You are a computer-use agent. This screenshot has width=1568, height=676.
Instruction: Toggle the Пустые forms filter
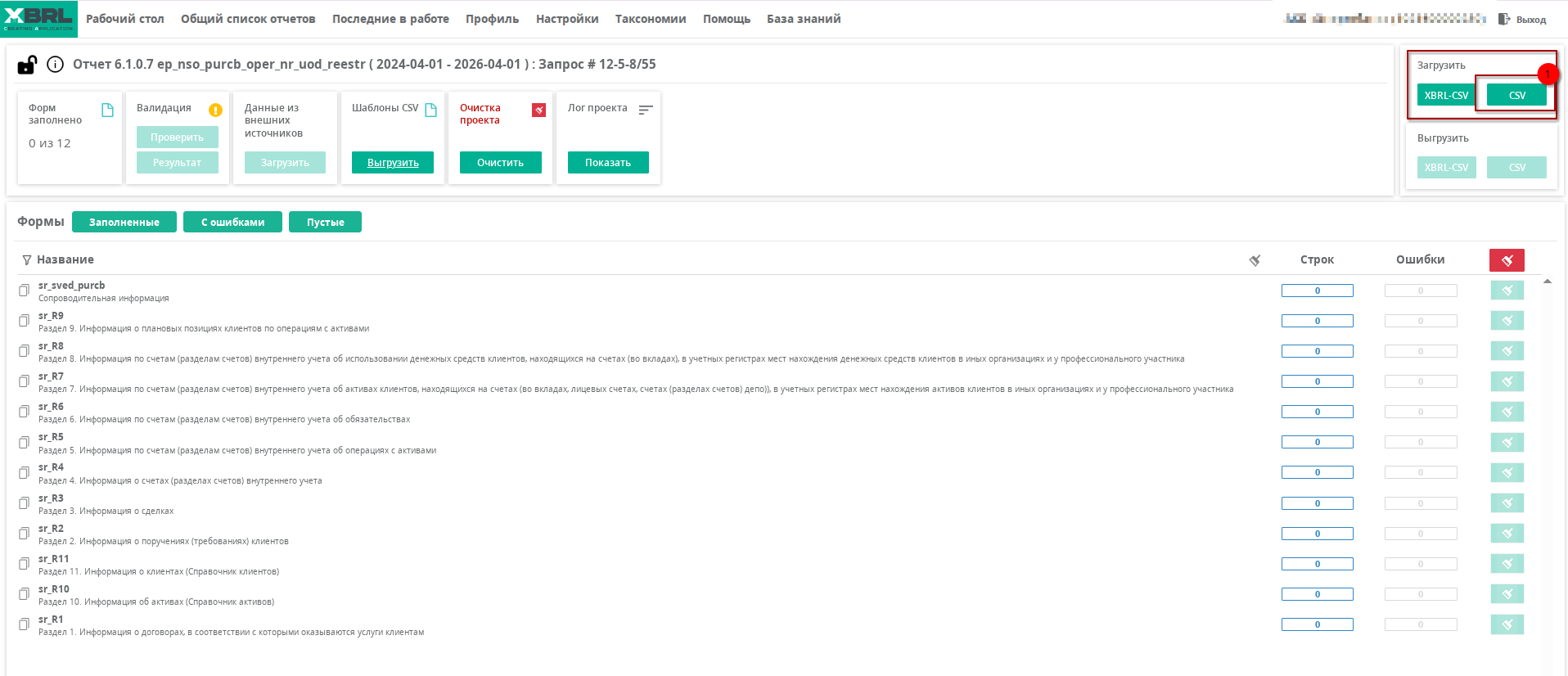coord(325,222)
